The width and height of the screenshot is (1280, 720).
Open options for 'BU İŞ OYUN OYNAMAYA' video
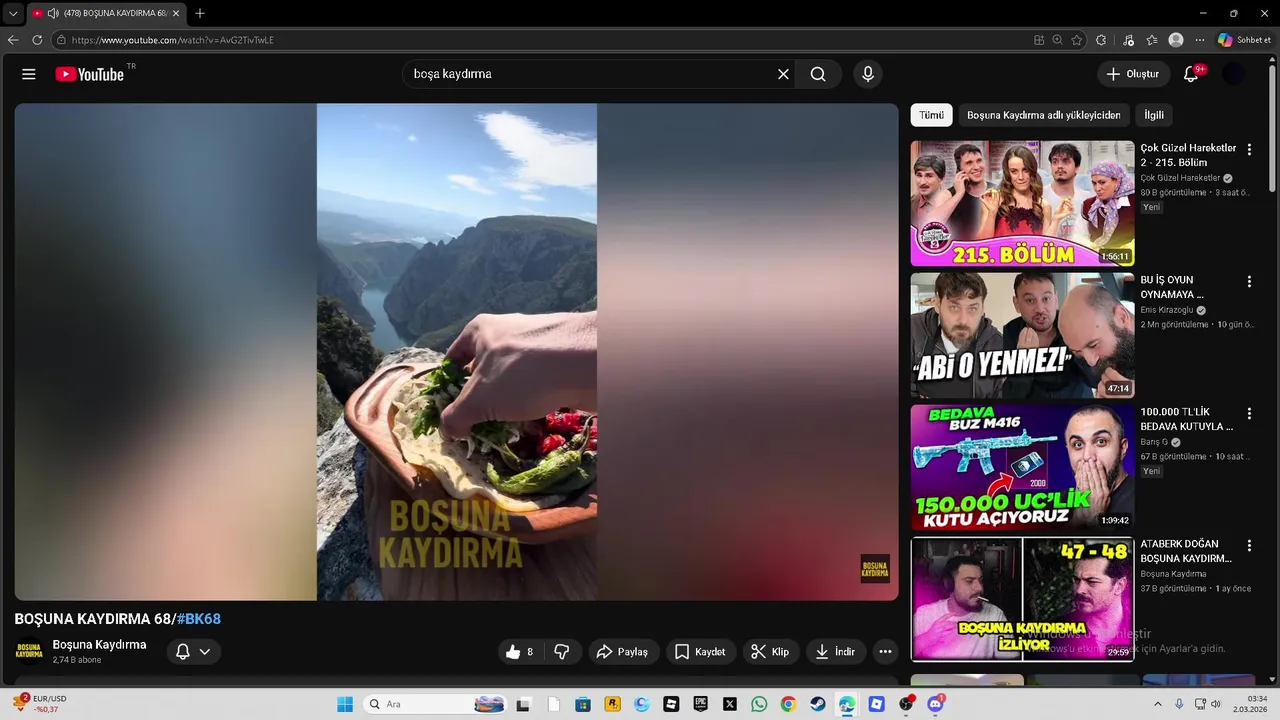(1249, 282)
